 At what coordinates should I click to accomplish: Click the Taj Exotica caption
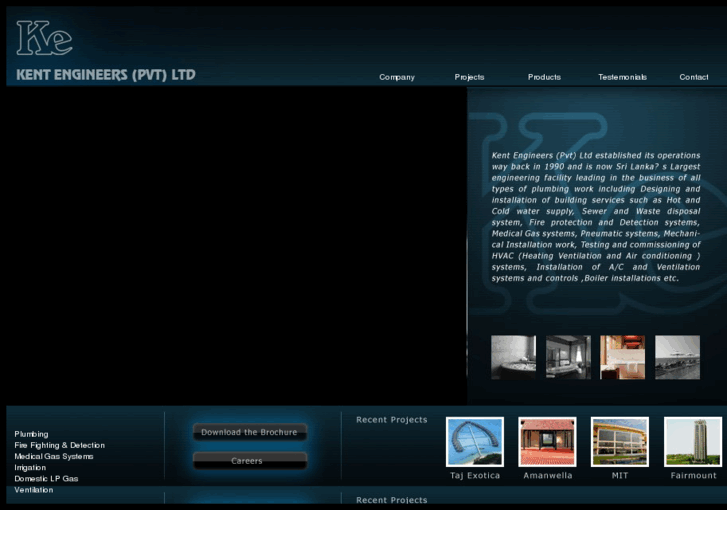[x=475, y=475]
